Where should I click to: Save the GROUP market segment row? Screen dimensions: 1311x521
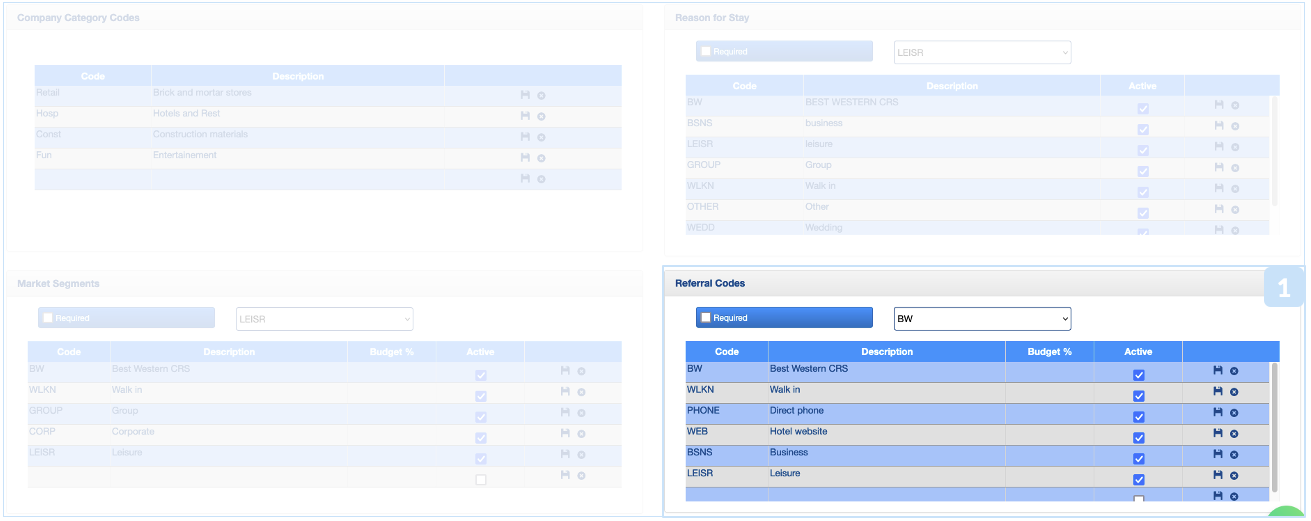[x=565, y=413]
